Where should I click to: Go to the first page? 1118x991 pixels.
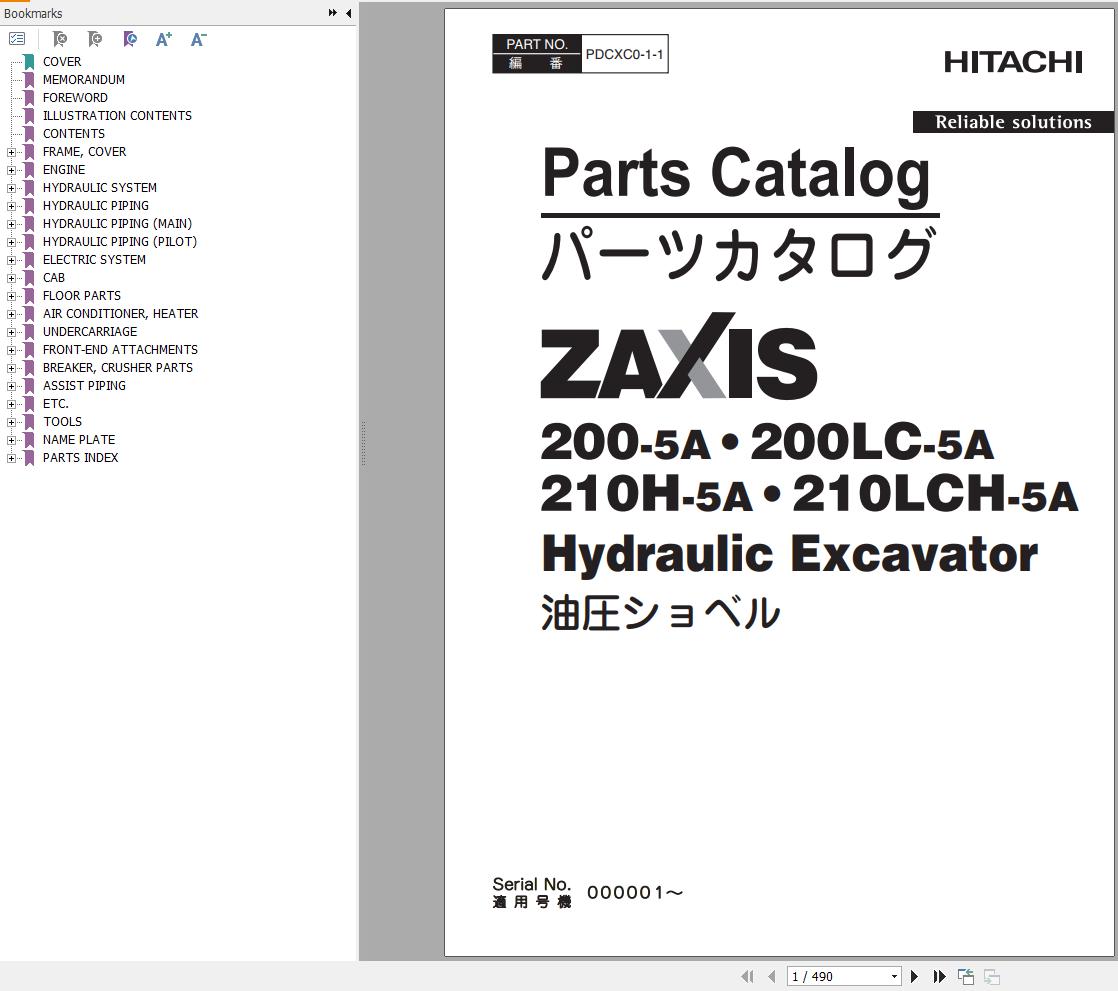747,976
